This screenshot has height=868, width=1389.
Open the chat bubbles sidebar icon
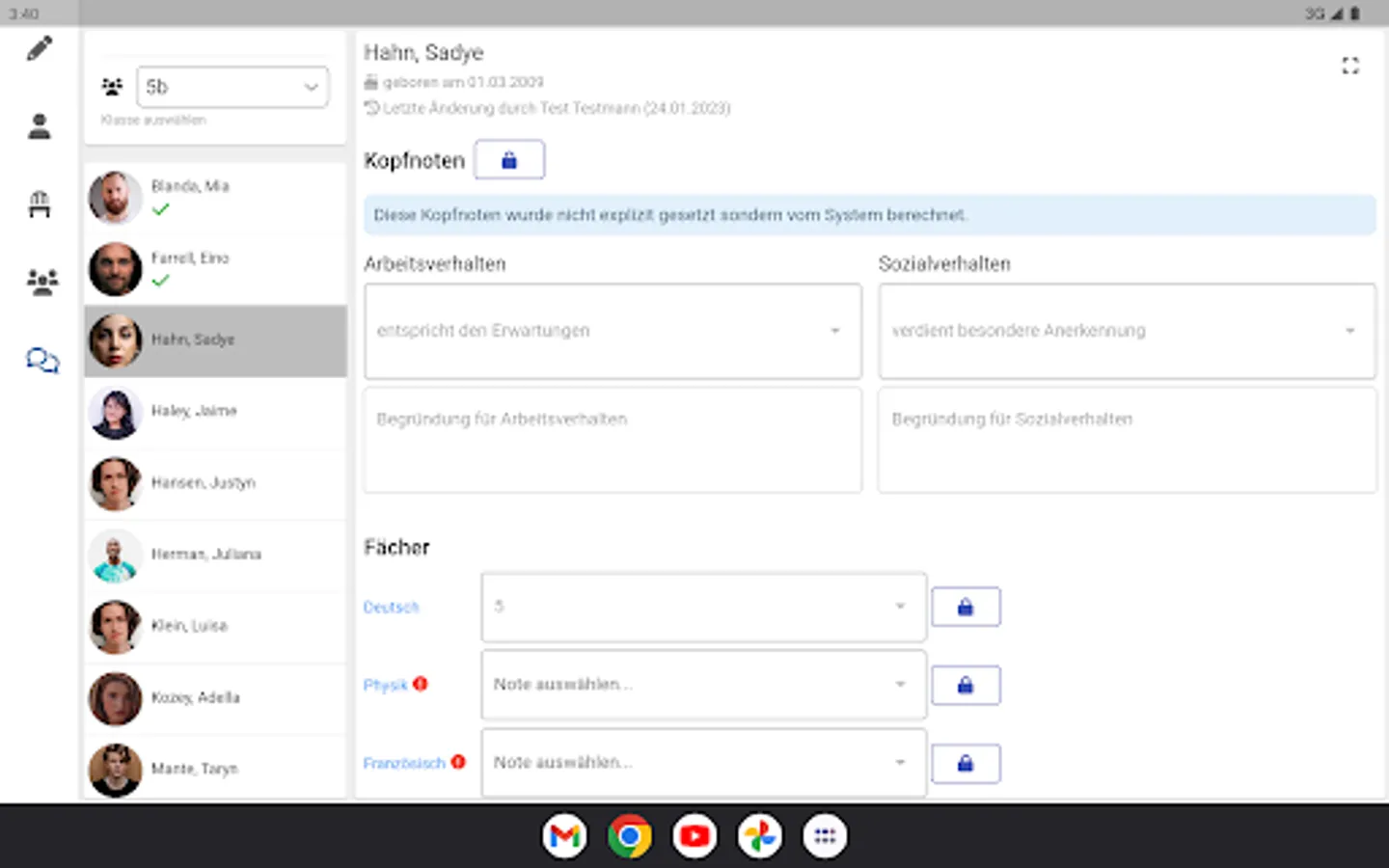click(x=41, y=361)
